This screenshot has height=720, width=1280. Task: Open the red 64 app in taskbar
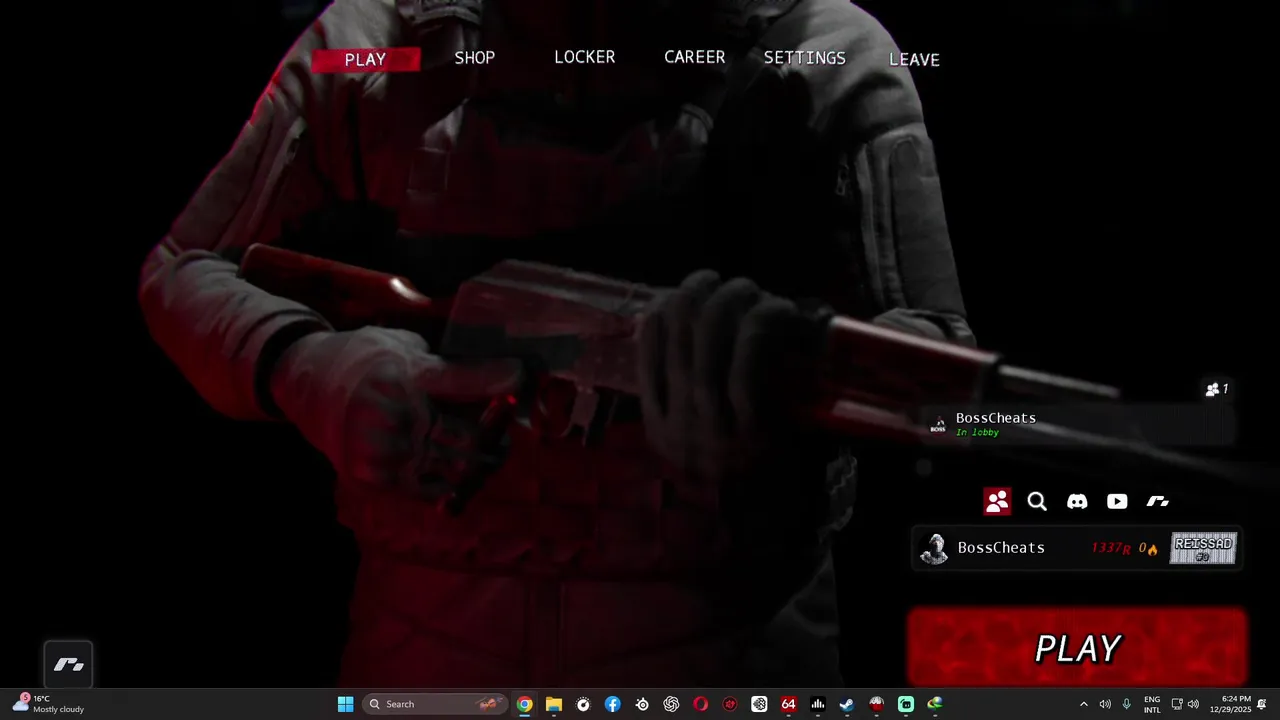point(788,704)
